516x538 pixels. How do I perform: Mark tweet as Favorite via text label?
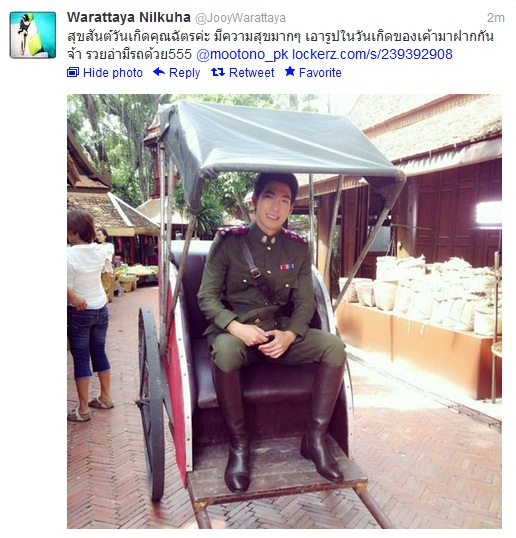click(x=320, y=73)
